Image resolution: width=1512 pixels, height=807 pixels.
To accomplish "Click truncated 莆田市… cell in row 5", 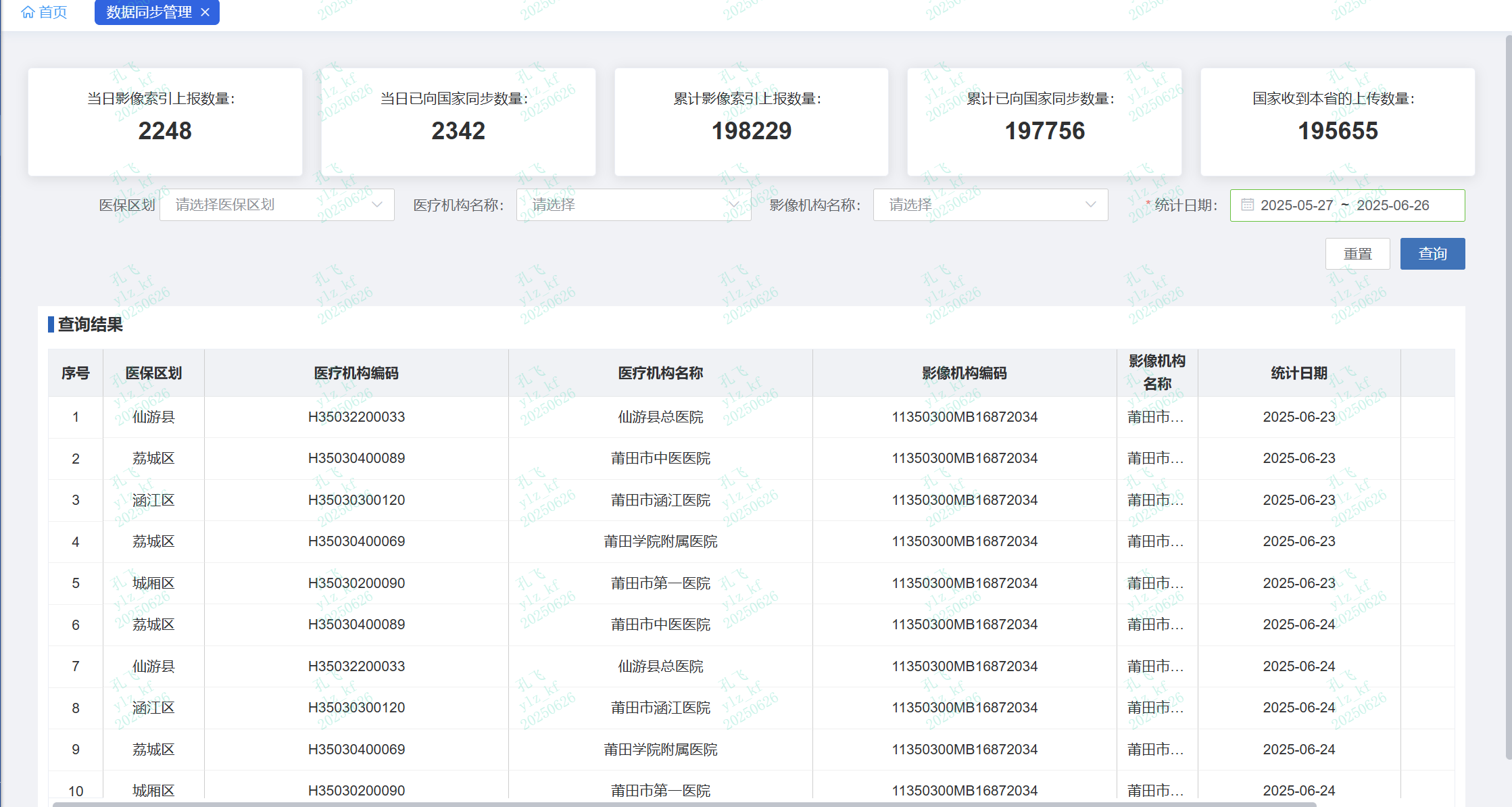I will point(1156,583).
